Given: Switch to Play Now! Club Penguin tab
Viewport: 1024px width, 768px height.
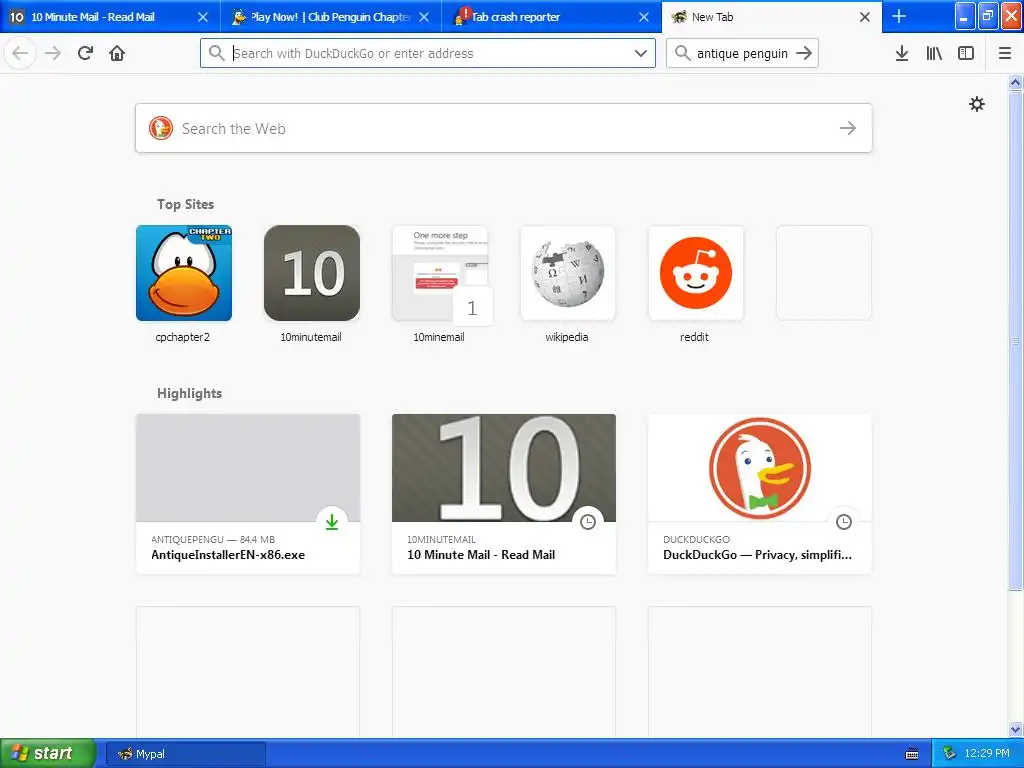Looking at the screenshot, I should coord(330,17).
